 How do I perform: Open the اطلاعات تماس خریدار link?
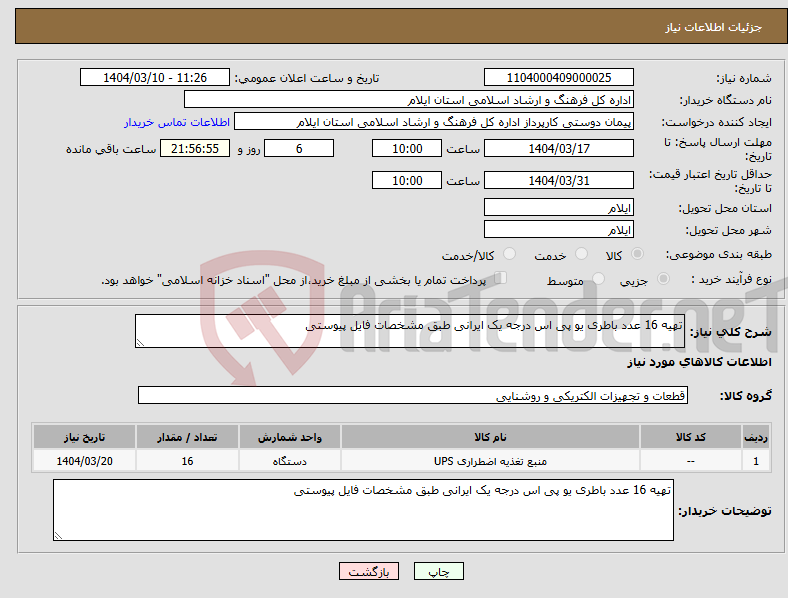177,122
